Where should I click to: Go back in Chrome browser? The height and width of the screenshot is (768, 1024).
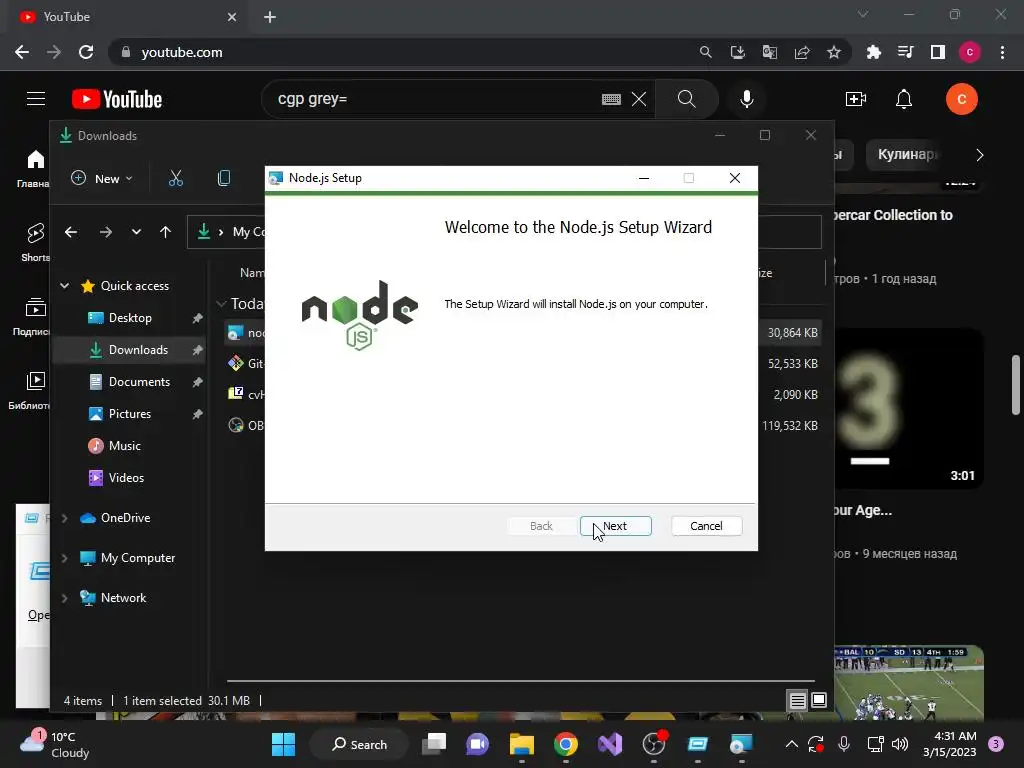pos(22,52)
